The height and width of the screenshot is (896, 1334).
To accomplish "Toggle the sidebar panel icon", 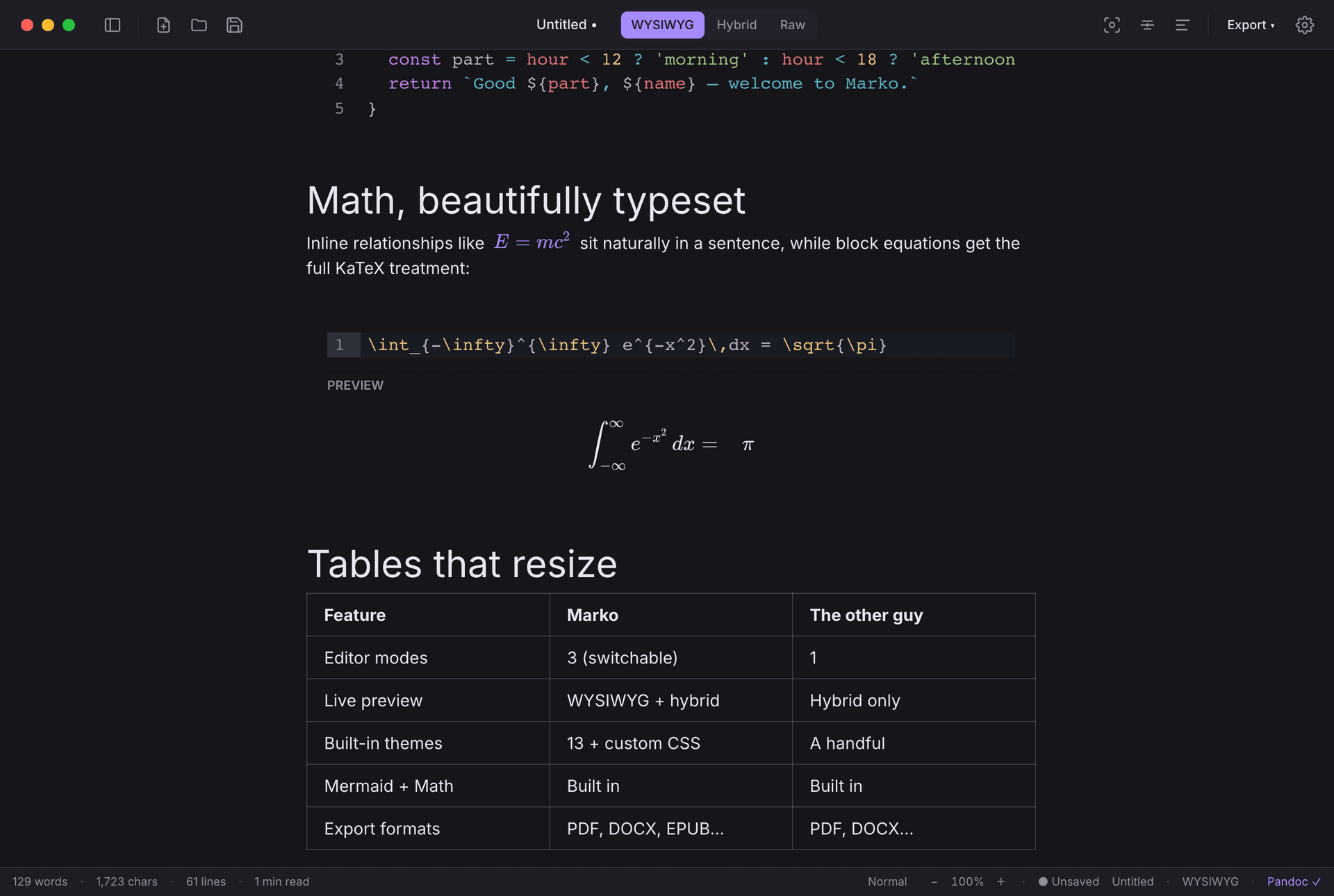I will click(113, 25).
